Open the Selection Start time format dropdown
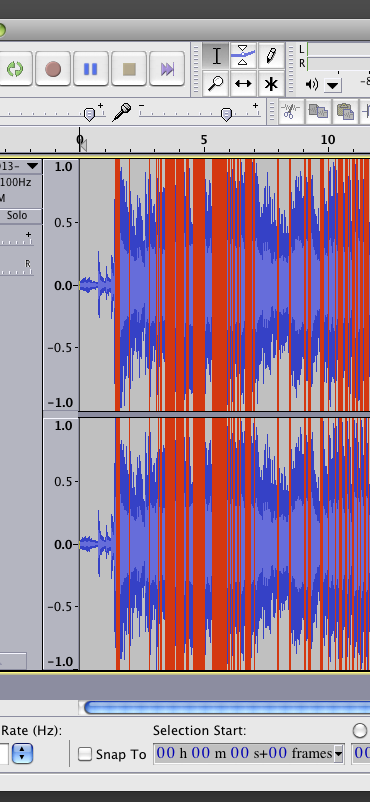370x802 pixels. point(338,754)
